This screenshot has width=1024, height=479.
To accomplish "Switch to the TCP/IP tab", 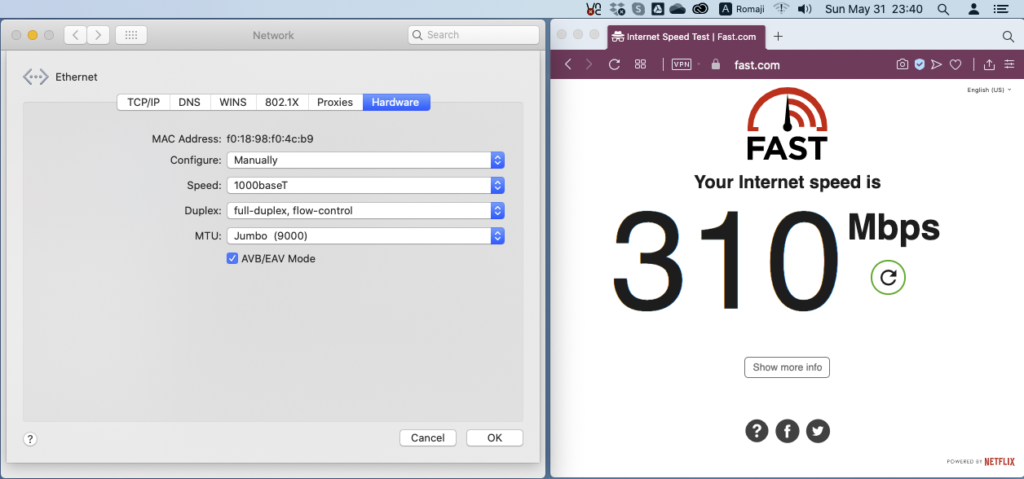I will pos(143,102).
